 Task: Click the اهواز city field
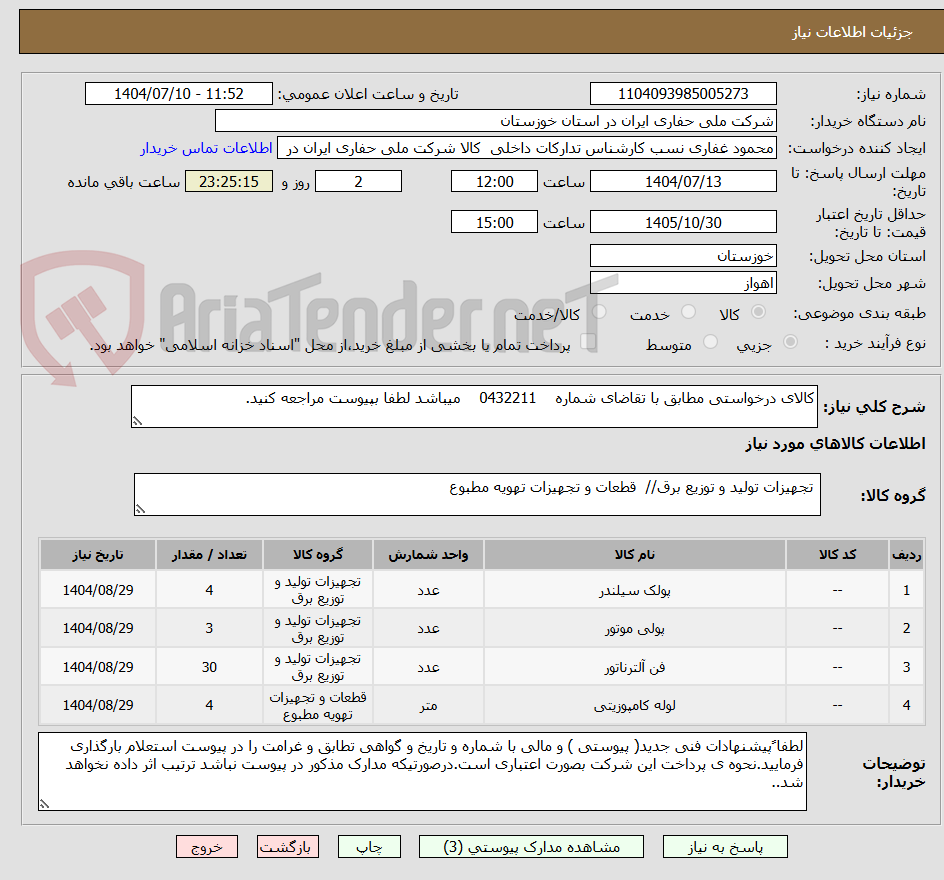(x=683, y=281)
